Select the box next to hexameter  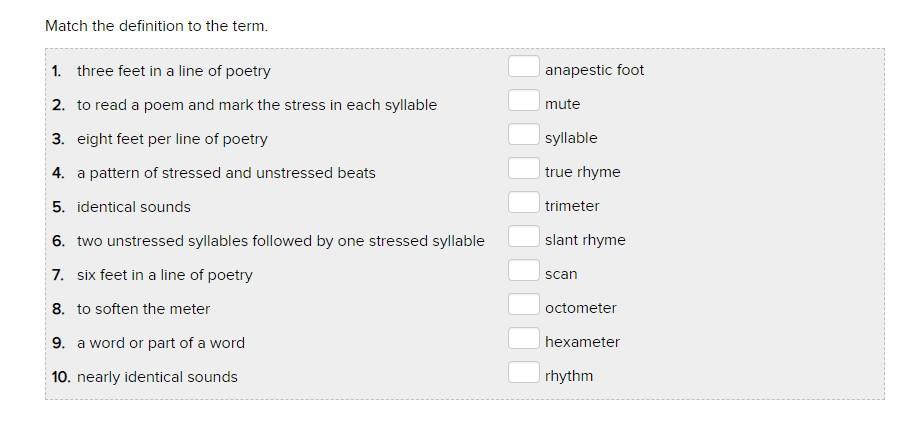tap(523, 339)
